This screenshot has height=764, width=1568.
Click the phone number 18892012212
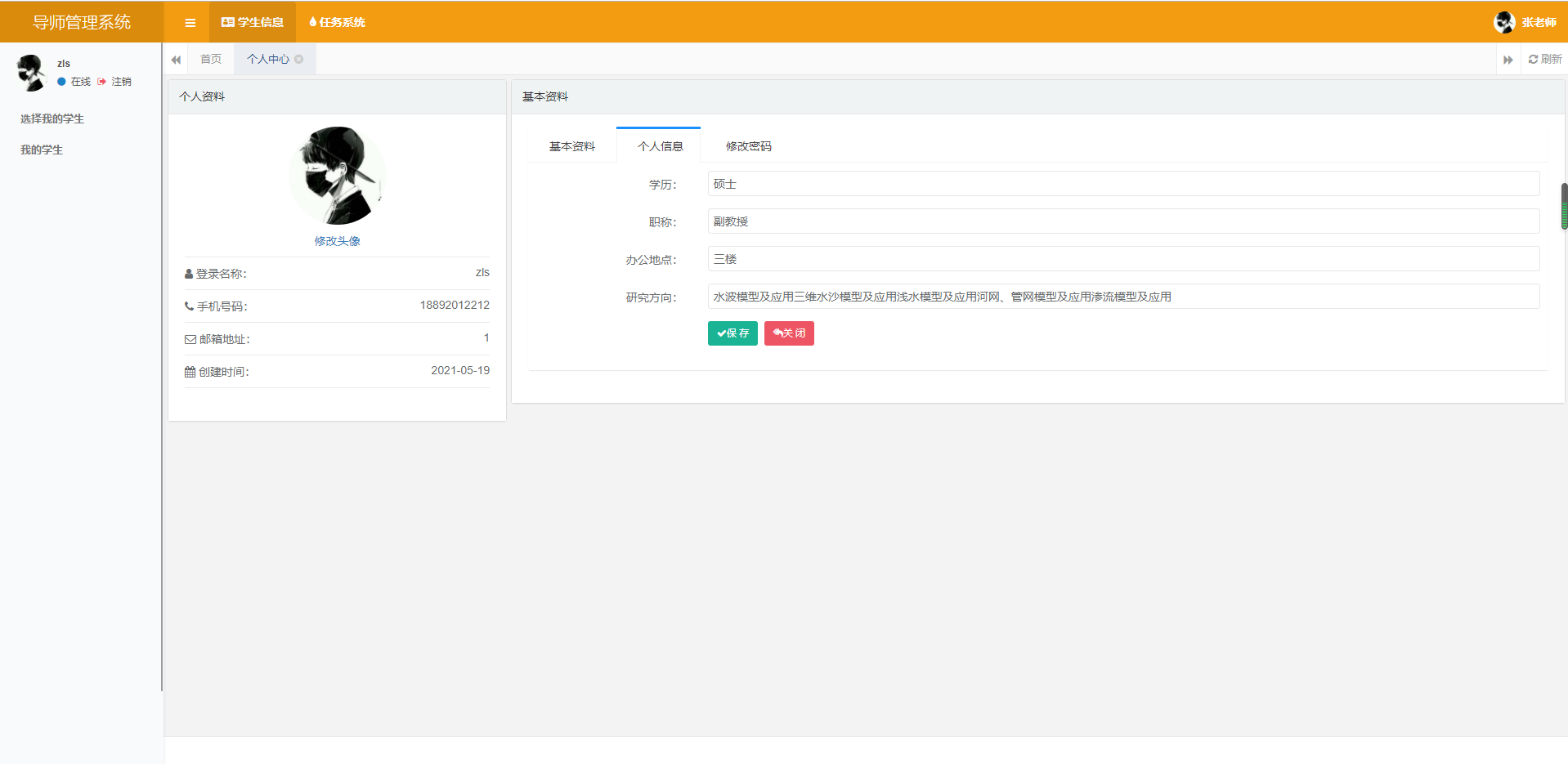pyautogui.click(x=455, y=305)
